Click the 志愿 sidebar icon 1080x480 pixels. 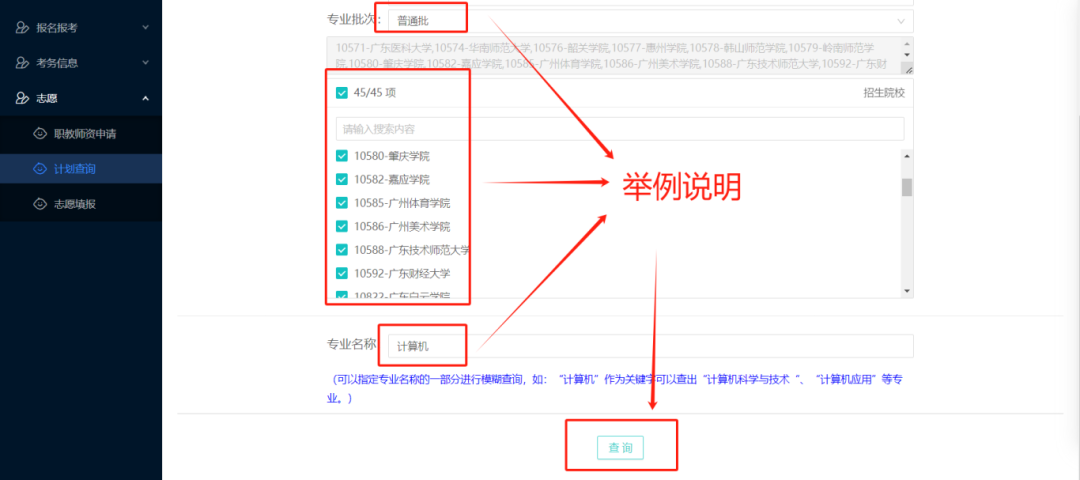coord(22,98)
